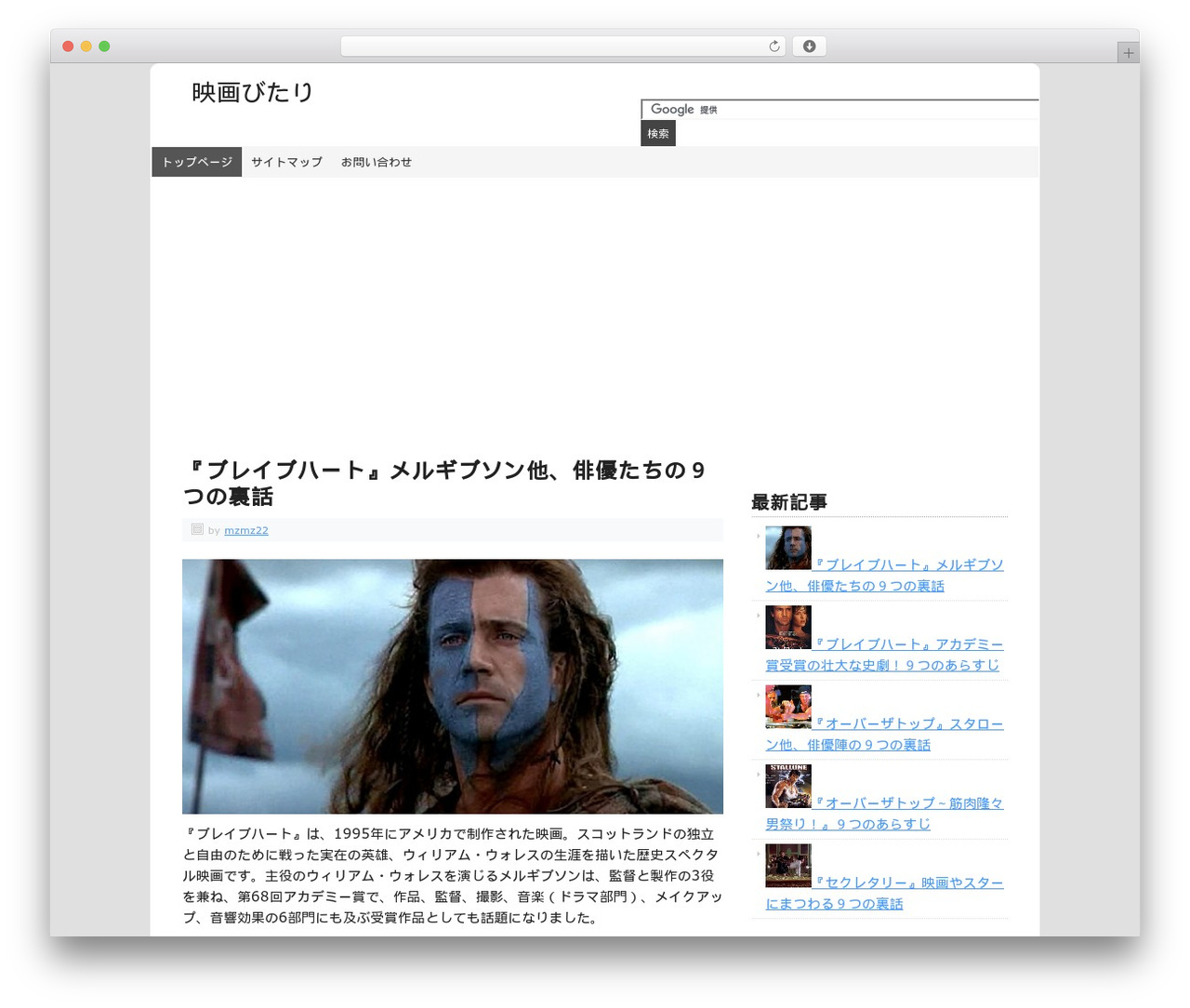This screenshot has height=1008, width=1190.
Task: Click the article intro paragraph starting 『ブレイブハート』は、1995年
Action: 453,876
